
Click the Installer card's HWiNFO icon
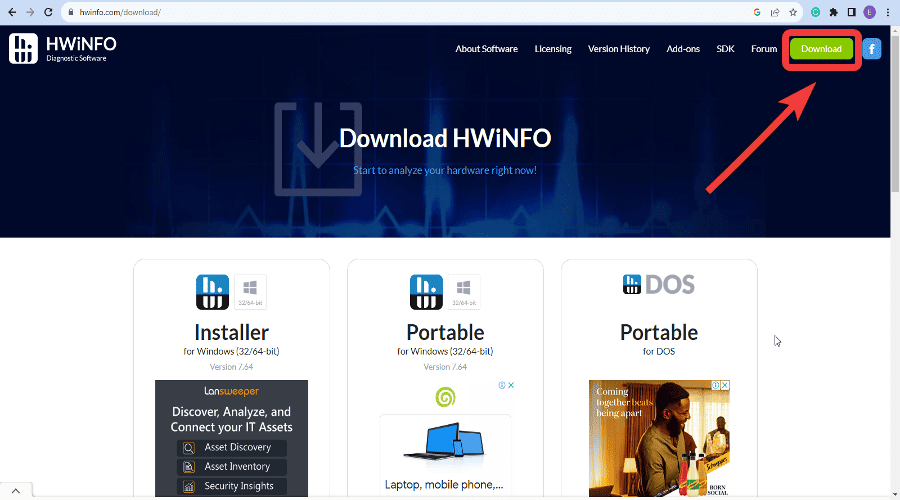tap(212, 292)
